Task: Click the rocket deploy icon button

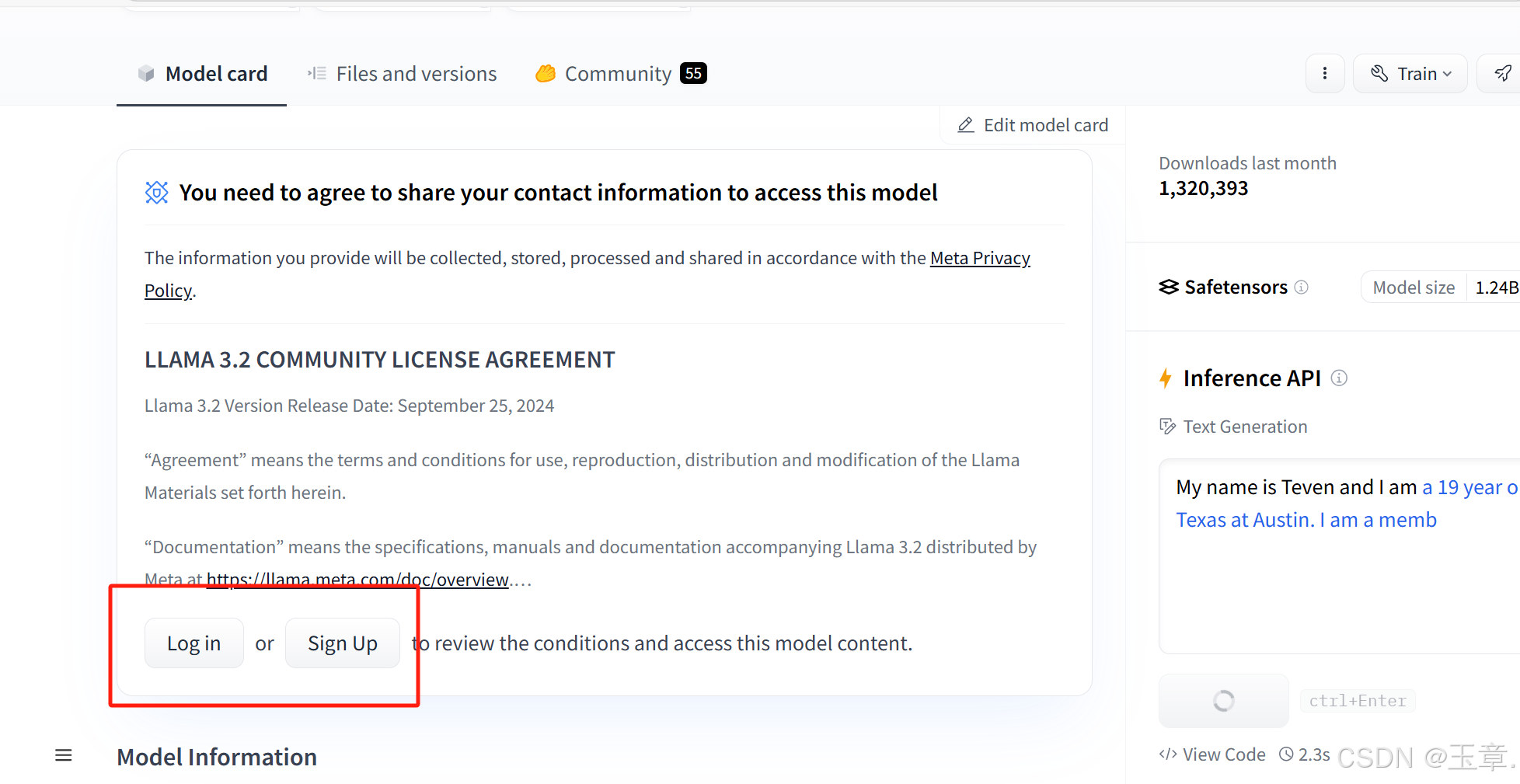Action: click(1503, 74)
